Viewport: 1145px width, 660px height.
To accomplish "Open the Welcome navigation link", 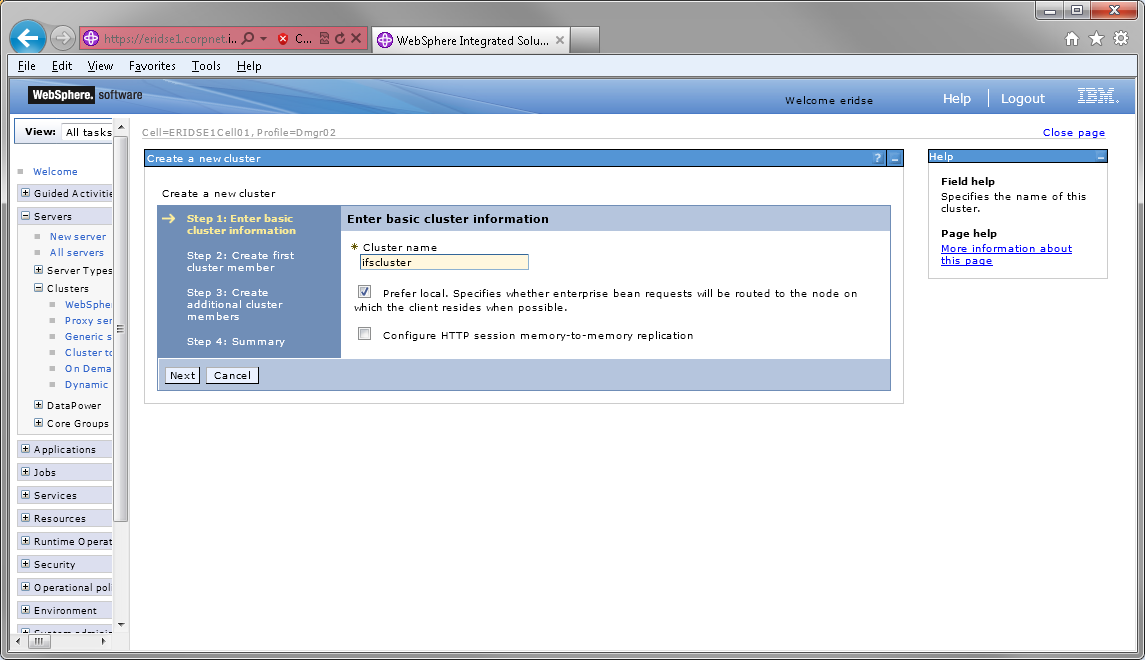I will pyautogui.click(x=55, y=172).
